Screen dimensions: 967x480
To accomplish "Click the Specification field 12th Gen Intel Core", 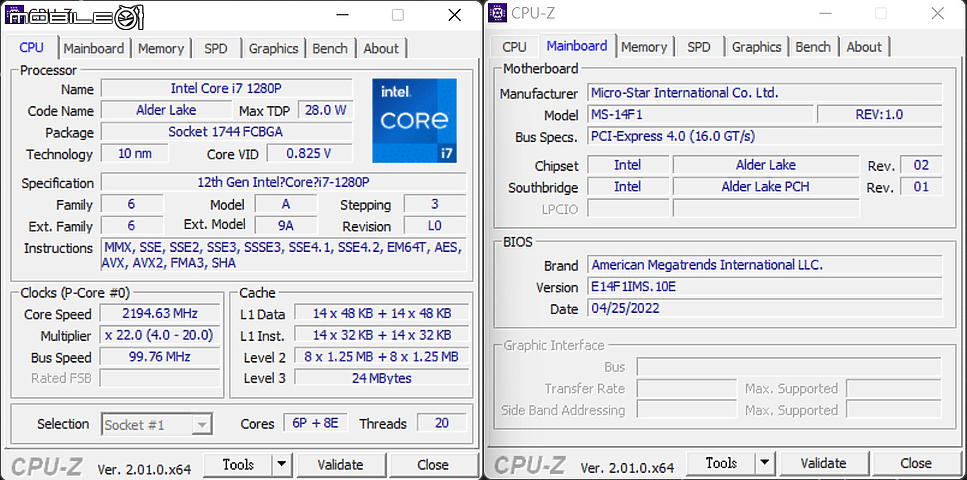I will tap(284, 183).
